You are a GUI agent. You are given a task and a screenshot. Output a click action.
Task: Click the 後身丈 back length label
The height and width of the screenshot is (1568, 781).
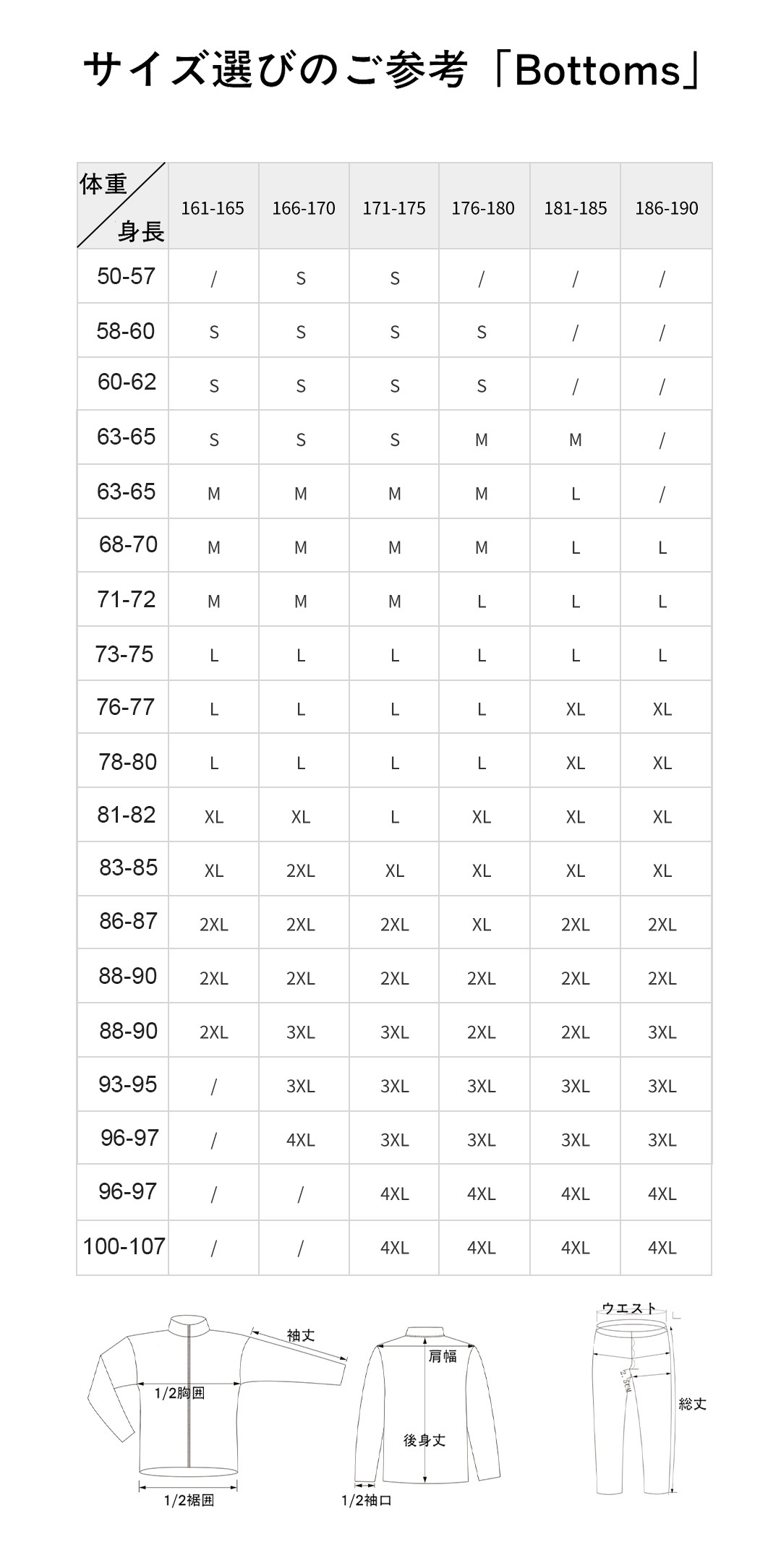click(424, 1440)
